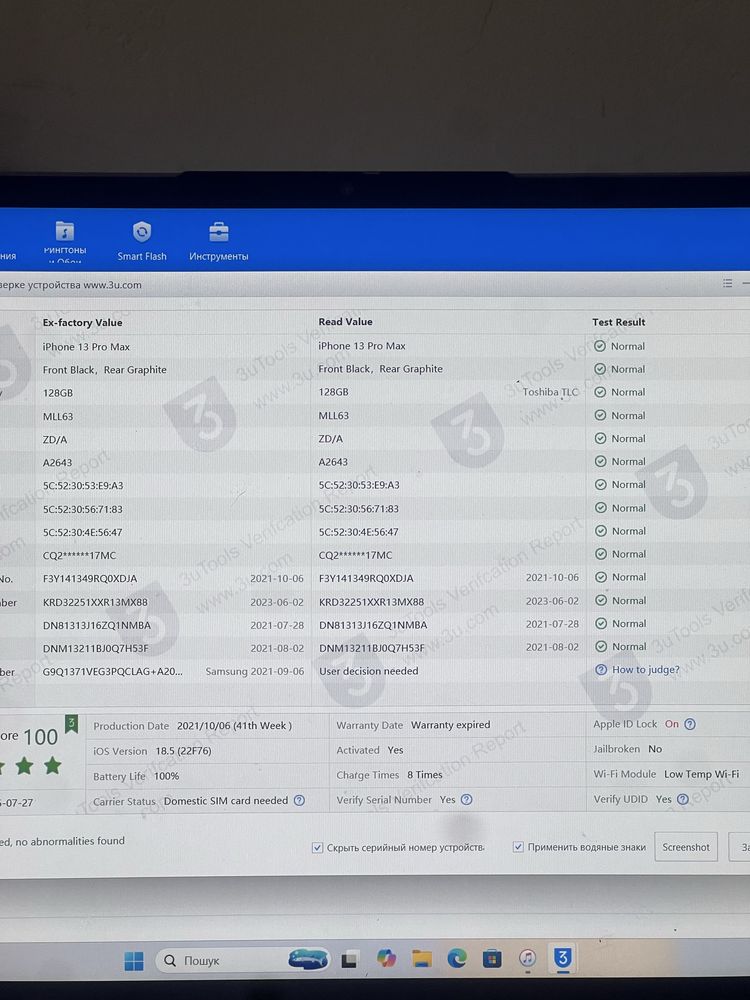This screenshot has width=750, height=1000.
Task: Select Ex-factory Front Black, Rear Graphite cell
Action: pyautogui.click(x=105, y=370)
